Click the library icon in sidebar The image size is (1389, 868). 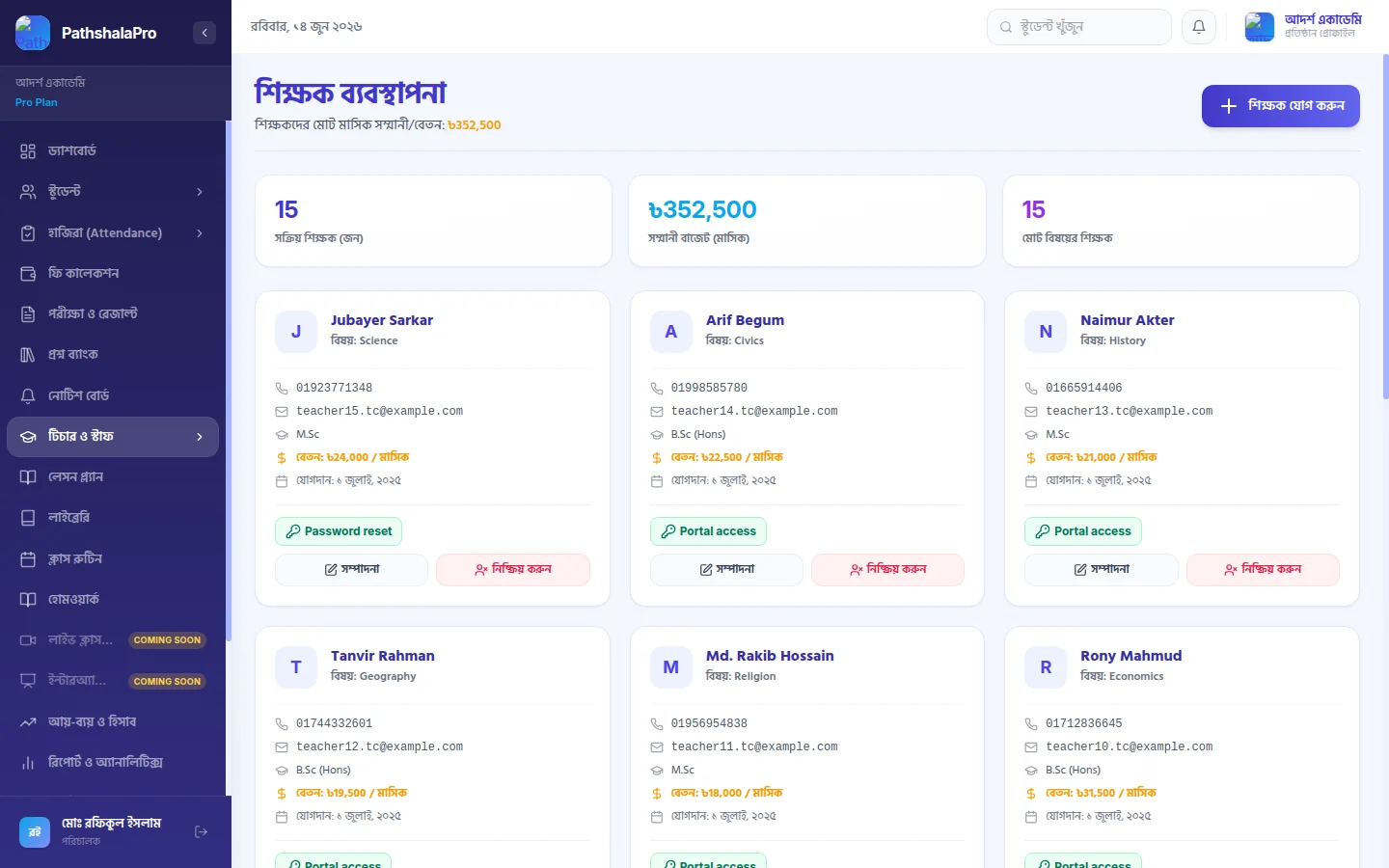pyautogui.click(x=28, y=518)
